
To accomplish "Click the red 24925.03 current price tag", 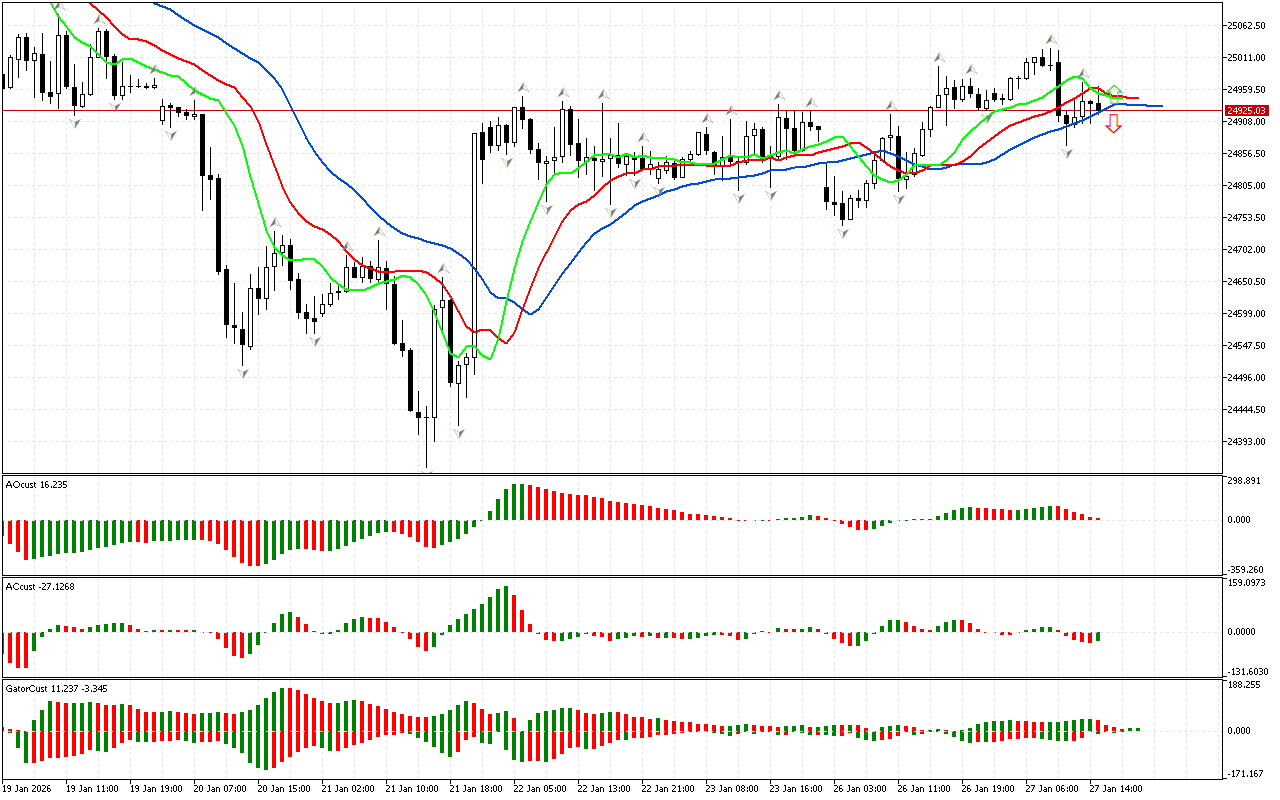I will 1246,110.
